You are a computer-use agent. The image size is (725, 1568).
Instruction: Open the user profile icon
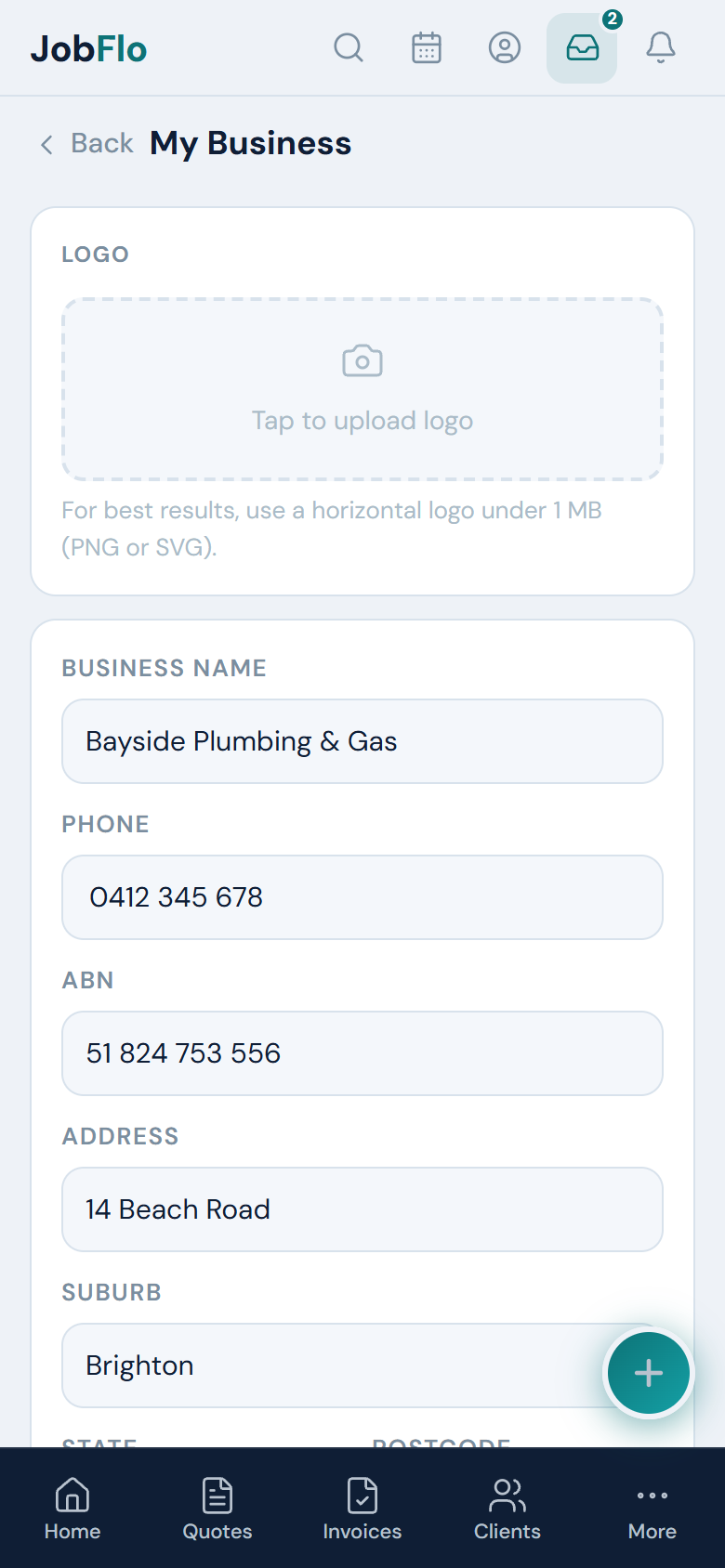pyautogui.click(x=505, y=47)
